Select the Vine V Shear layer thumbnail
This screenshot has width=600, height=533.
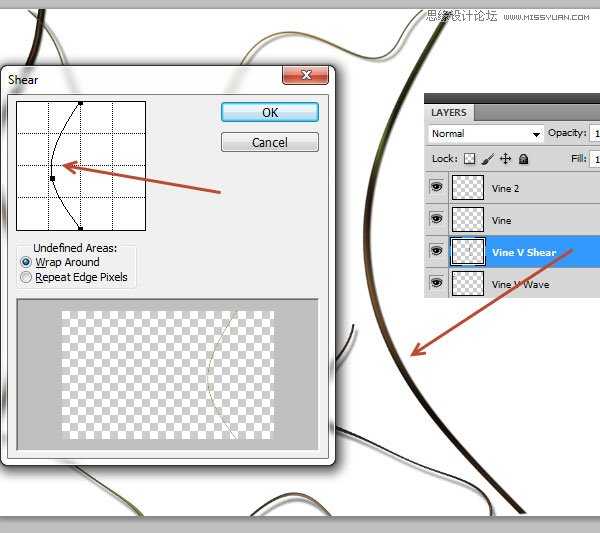(468, 251)
